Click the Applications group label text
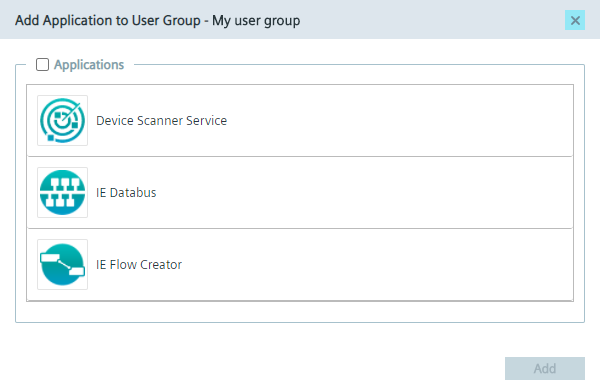Screen dimensions: 600x387 point(89,65)
